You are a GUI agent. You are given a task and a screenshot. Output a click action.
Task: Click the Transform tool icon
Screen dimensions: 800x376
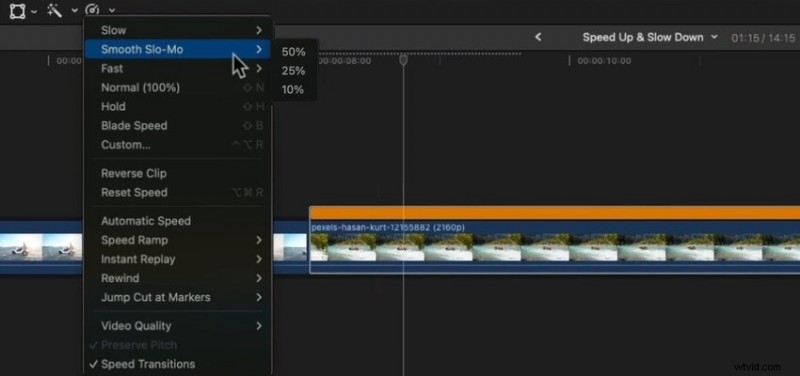[17, 10]
